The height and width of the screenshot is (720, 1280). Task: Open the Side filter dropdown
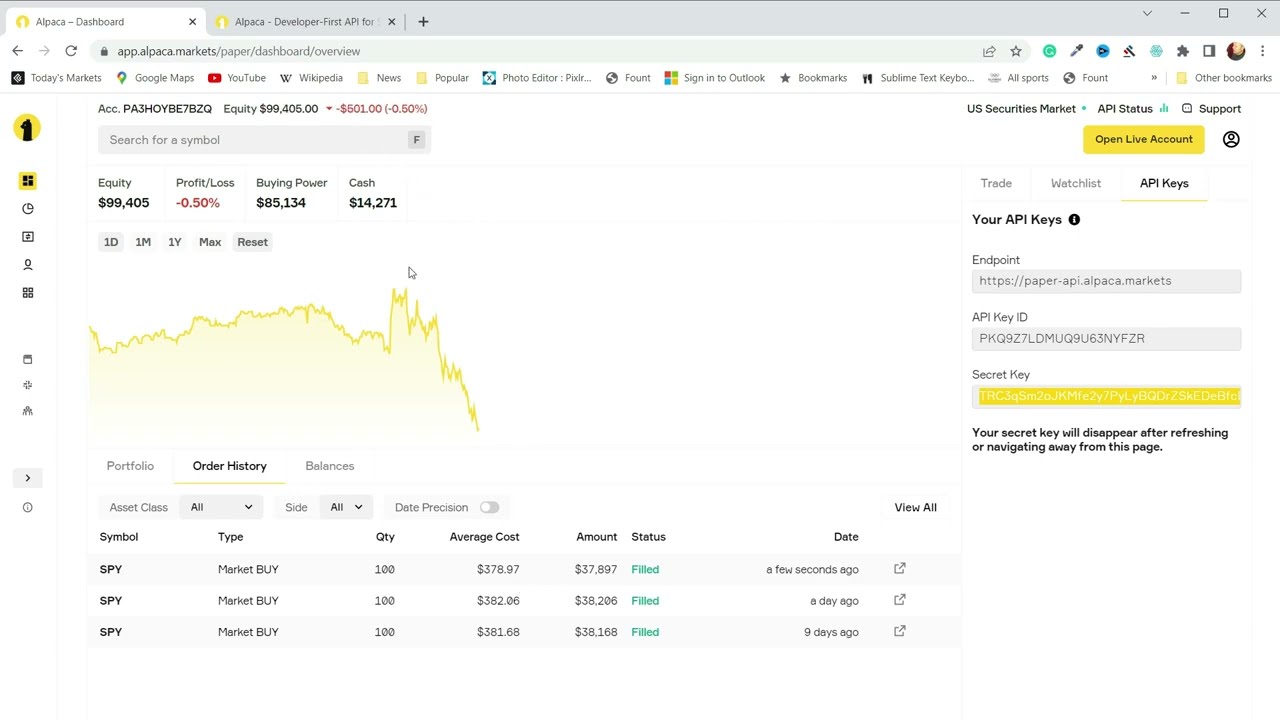346,507
